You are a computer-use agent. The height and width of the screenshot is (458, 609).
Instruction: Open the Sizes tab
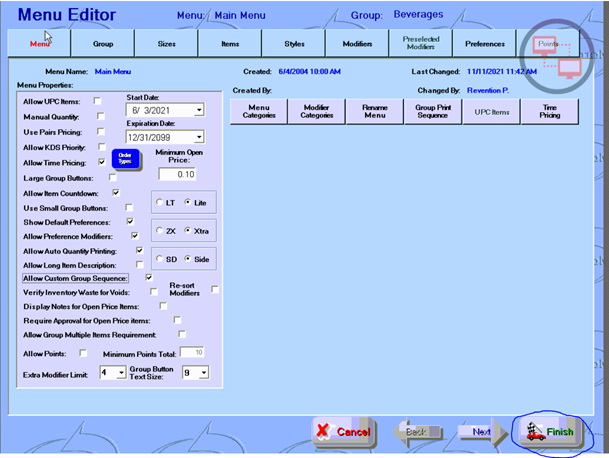click(x=167, y=44)
